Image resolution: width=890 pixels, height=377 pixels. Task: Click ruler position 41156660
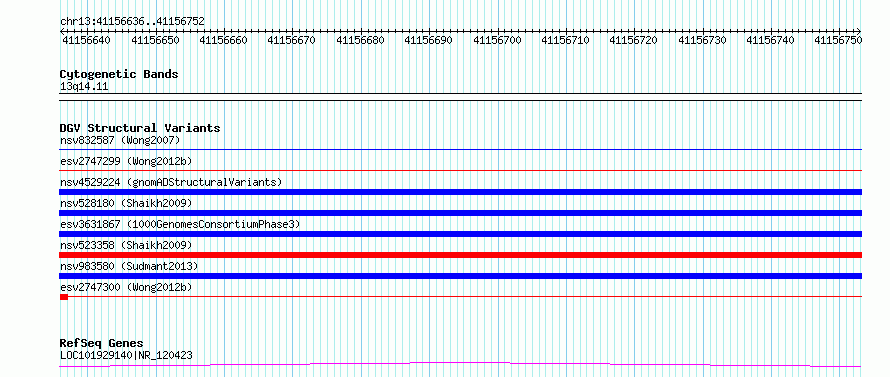point(223,40)
